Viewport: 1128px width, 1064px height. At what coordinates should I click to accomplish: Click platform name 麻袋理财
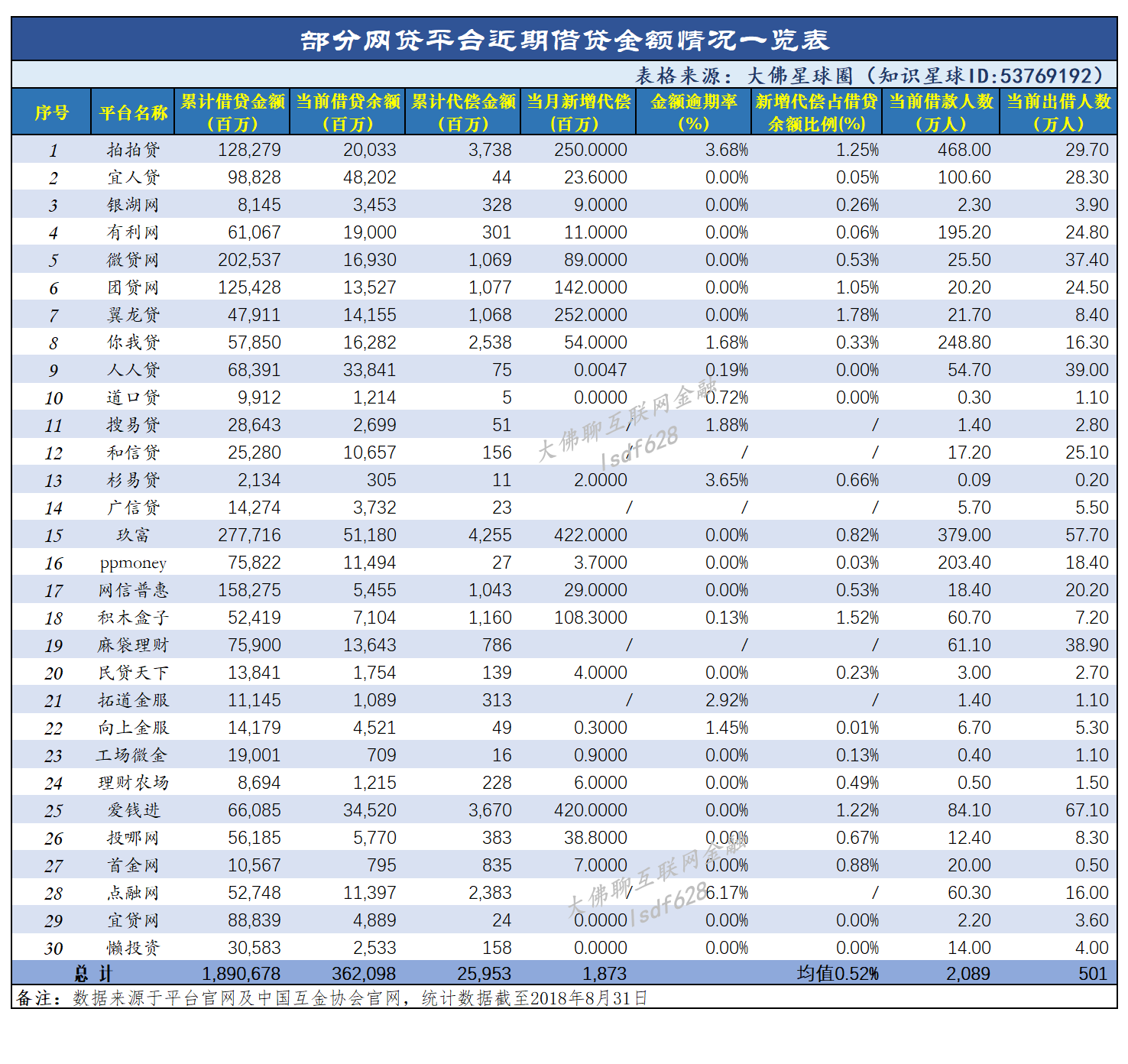click(133, 645)
